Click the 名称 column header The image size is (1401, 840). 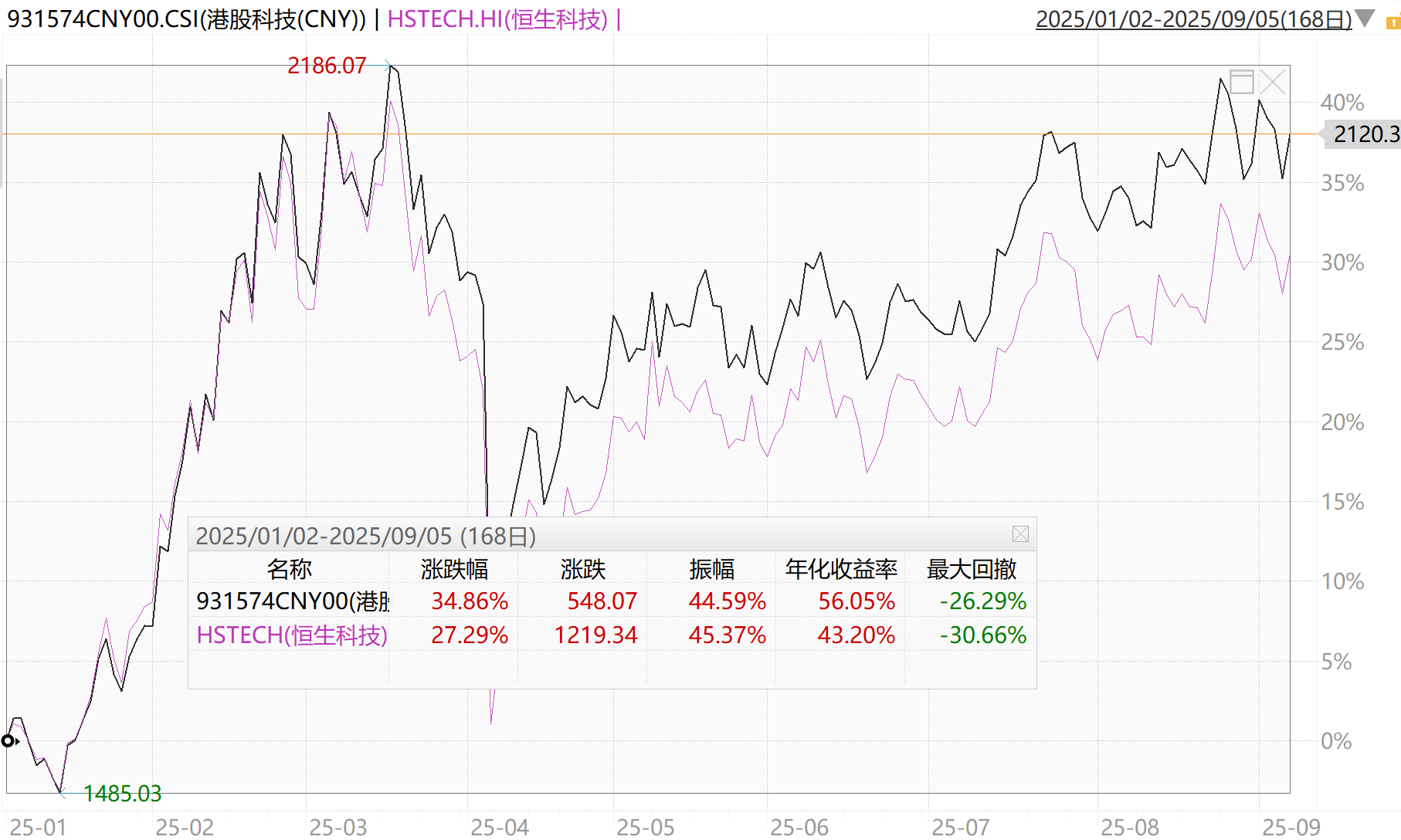coord(289,570)
